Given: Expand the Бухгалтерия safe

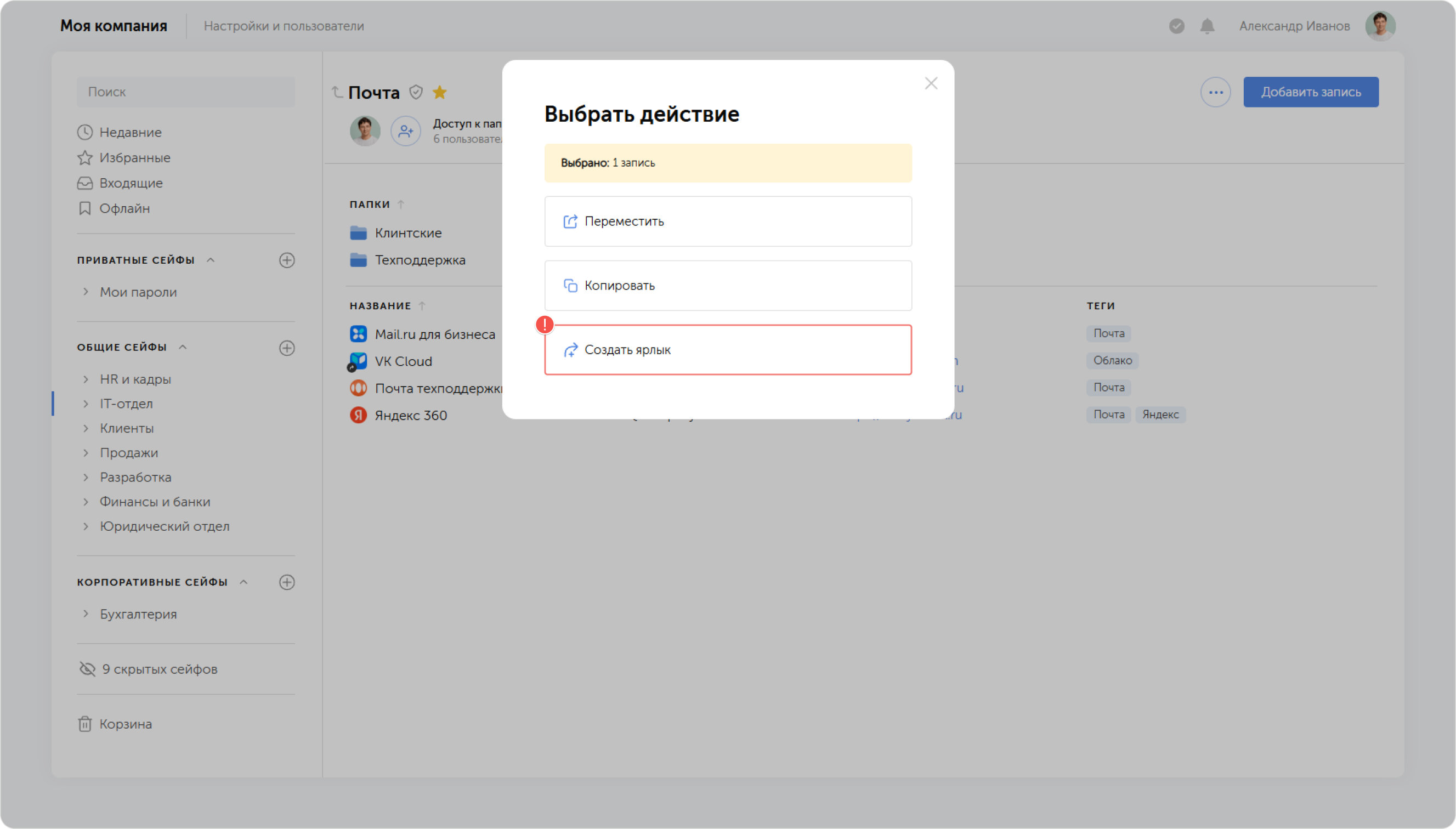Looking at the screenshot, I should click(86, 613).
